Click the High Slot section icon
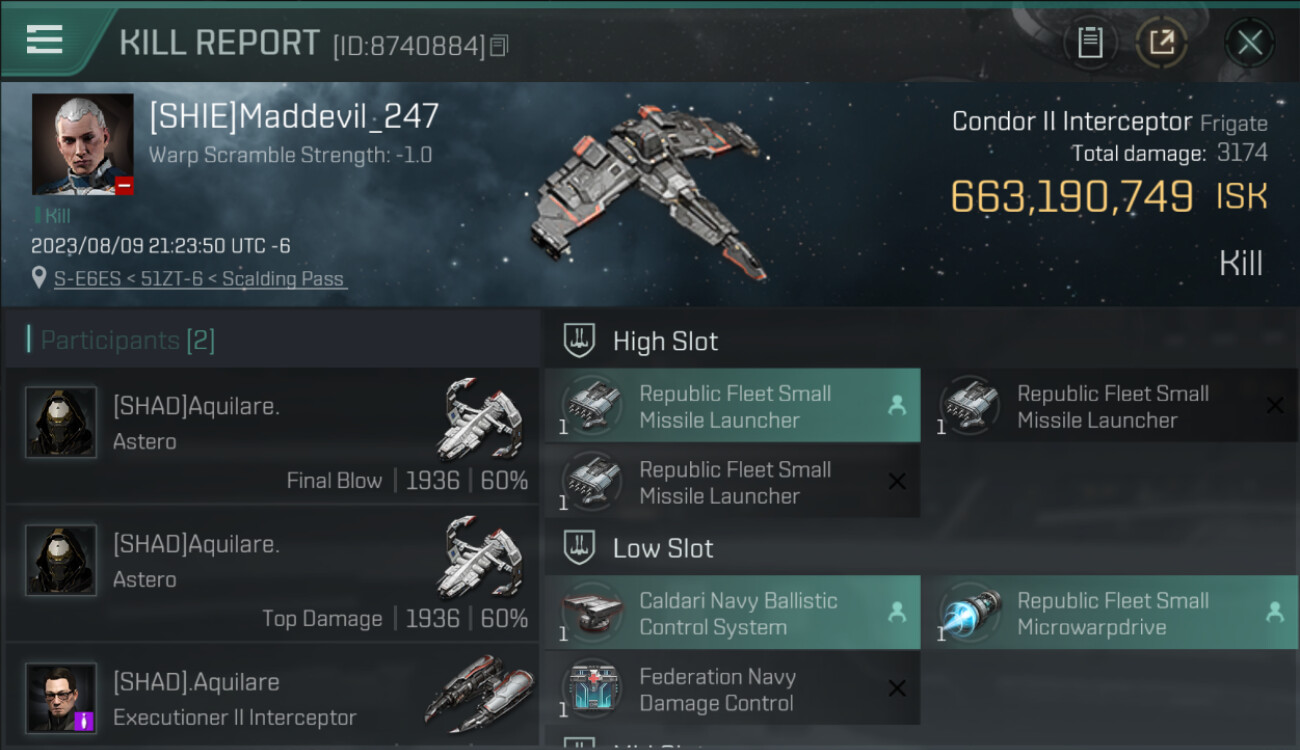 click(x=580, y=340)
